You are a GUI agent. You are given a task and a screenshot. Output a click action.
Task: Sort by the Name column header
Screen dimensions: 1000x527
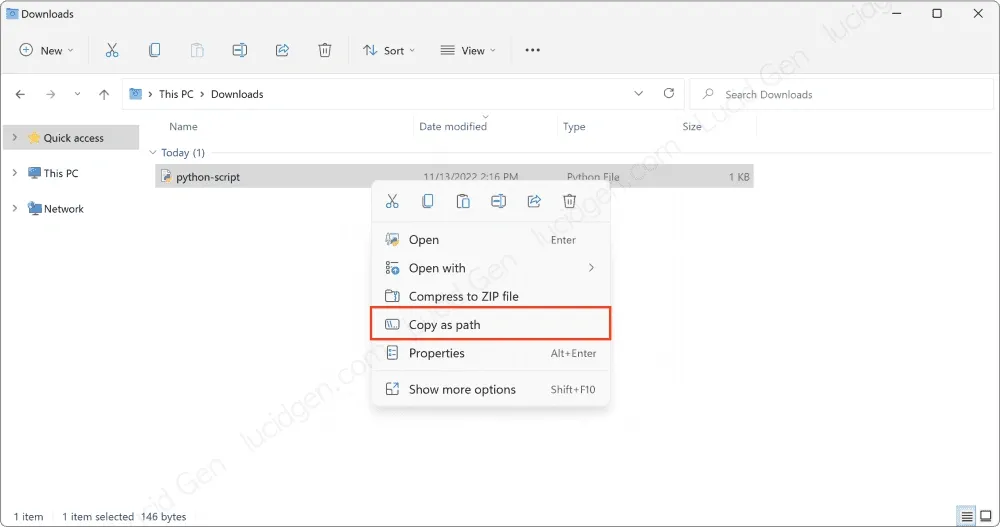[x=183, y=126]
